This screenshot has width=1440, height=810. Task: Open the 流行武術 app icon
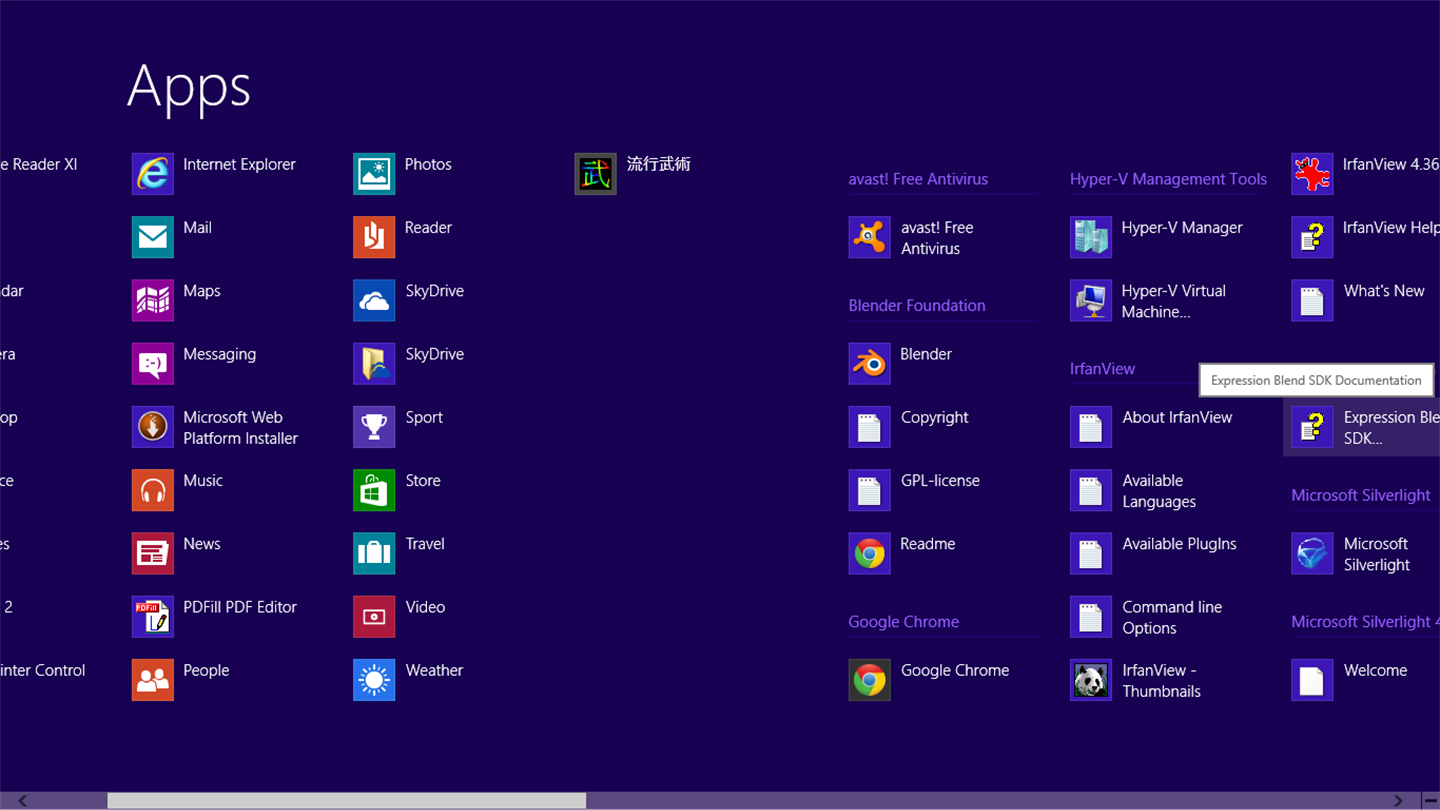595,174
